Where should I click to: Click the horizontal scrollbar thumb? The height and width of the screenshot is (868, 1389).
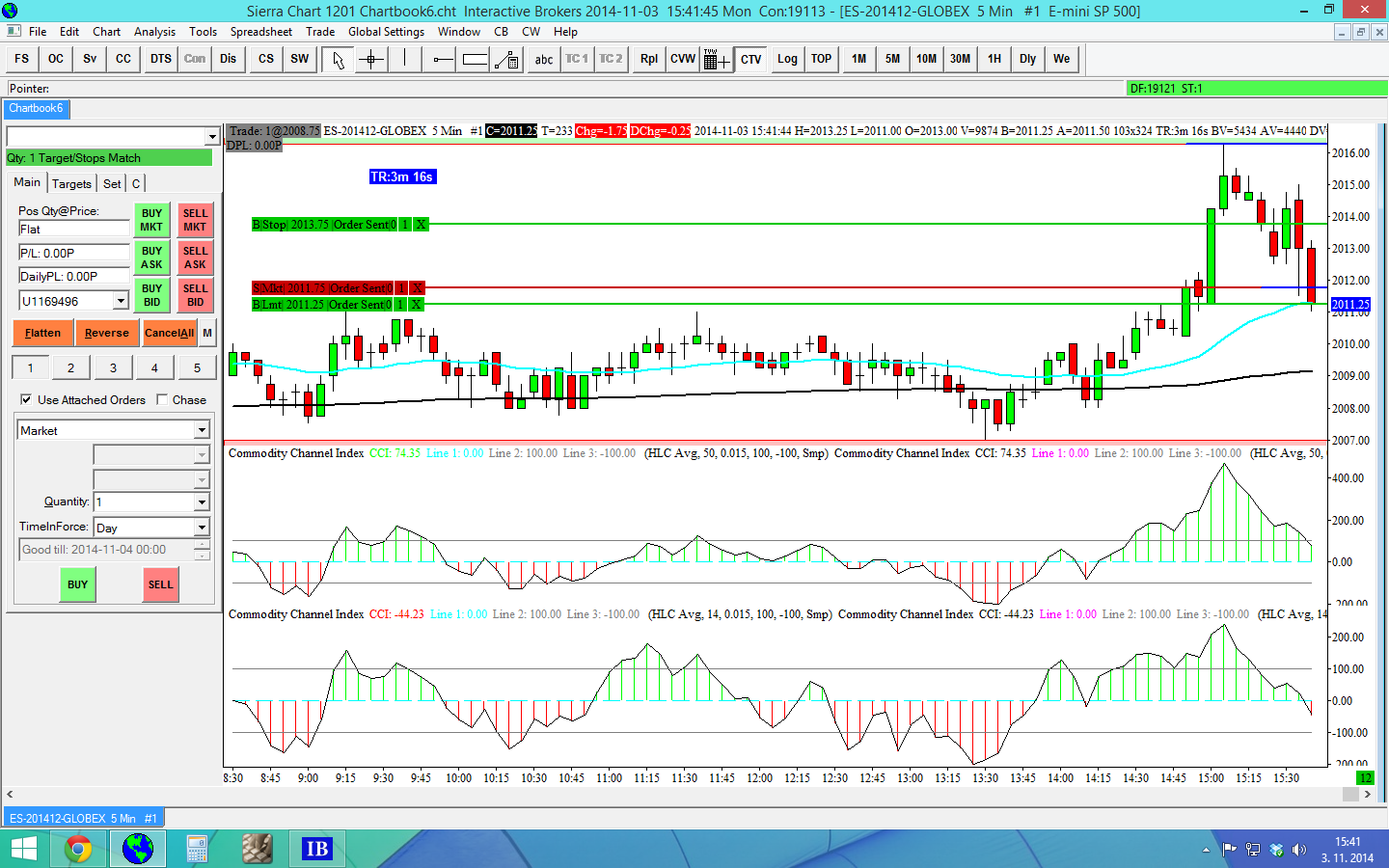[1350, 794]
